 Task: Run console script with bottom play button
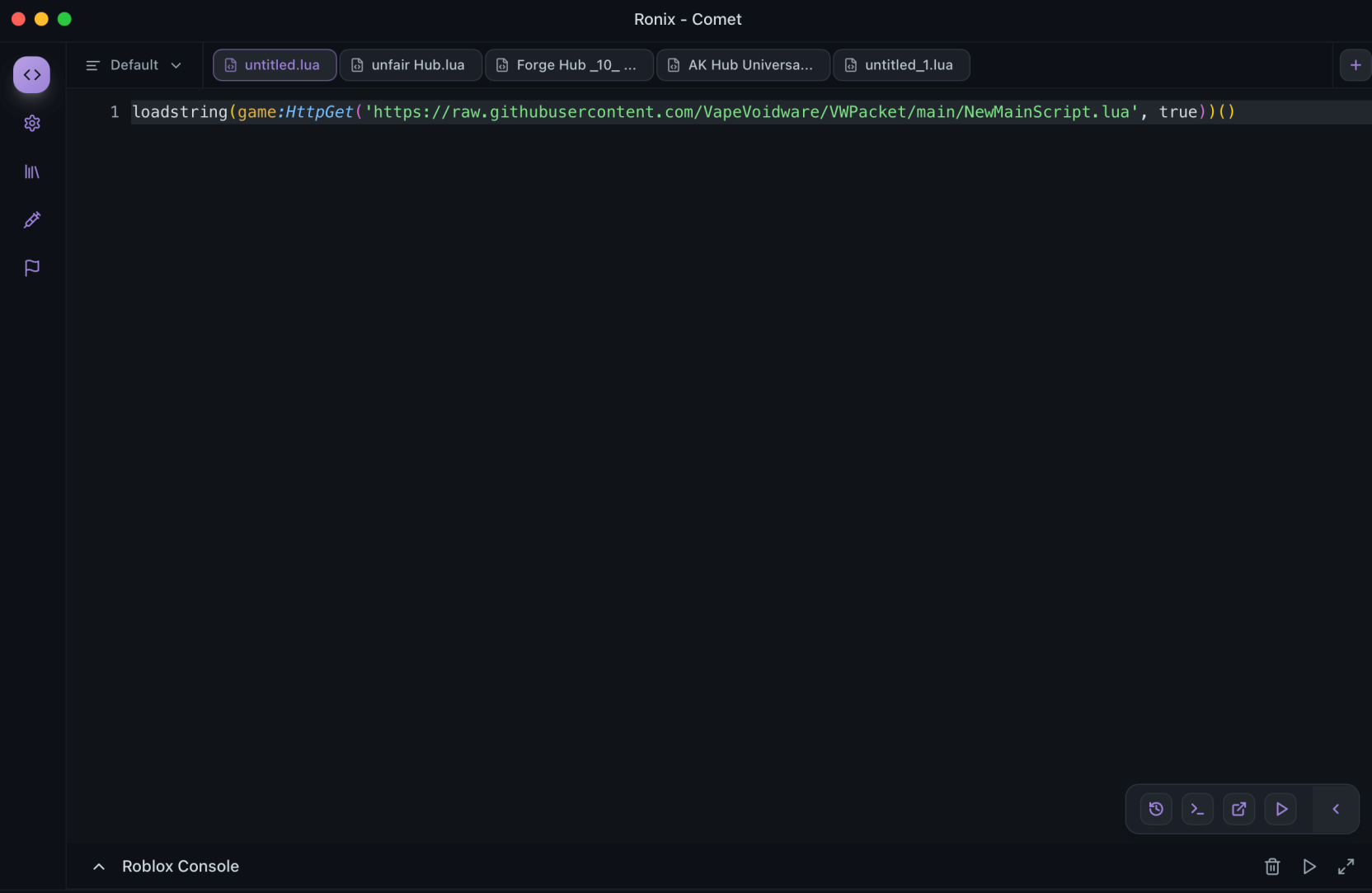tap(1309, 867)
